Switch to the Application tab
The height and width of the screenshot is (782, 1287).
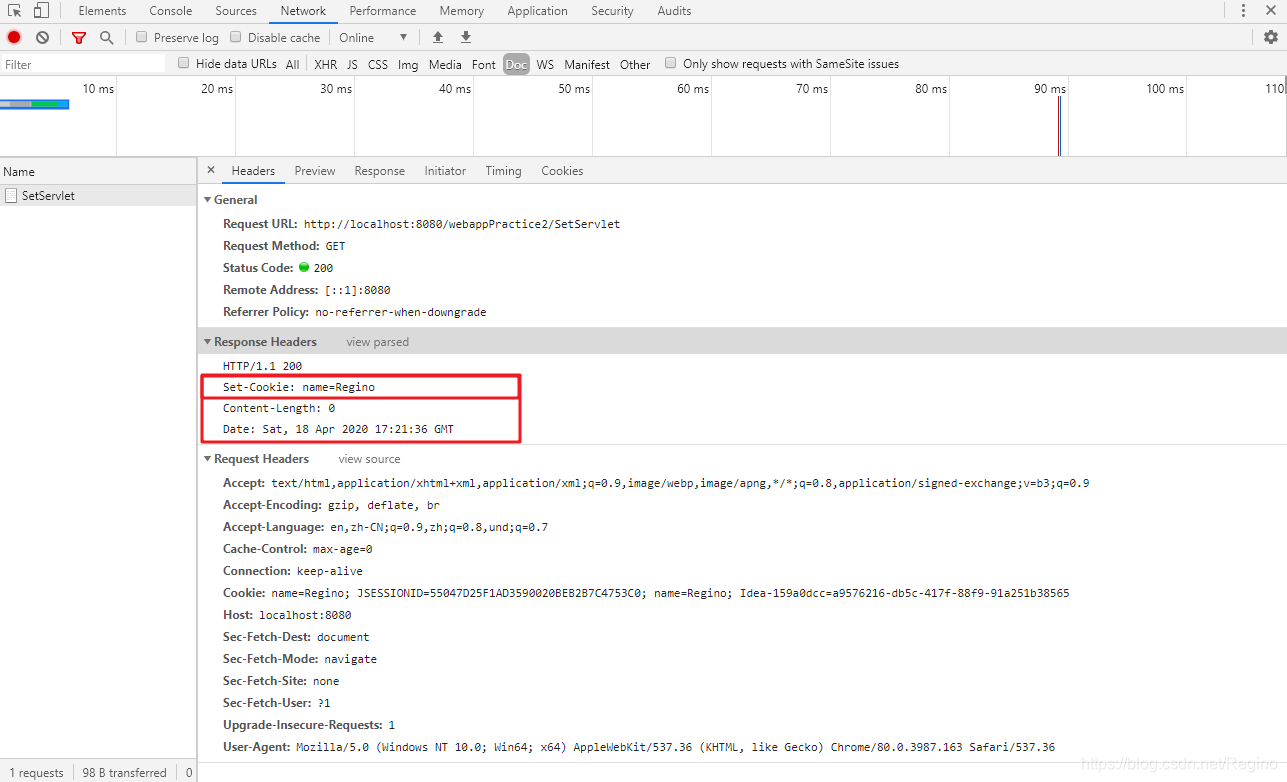pos(537,11)
